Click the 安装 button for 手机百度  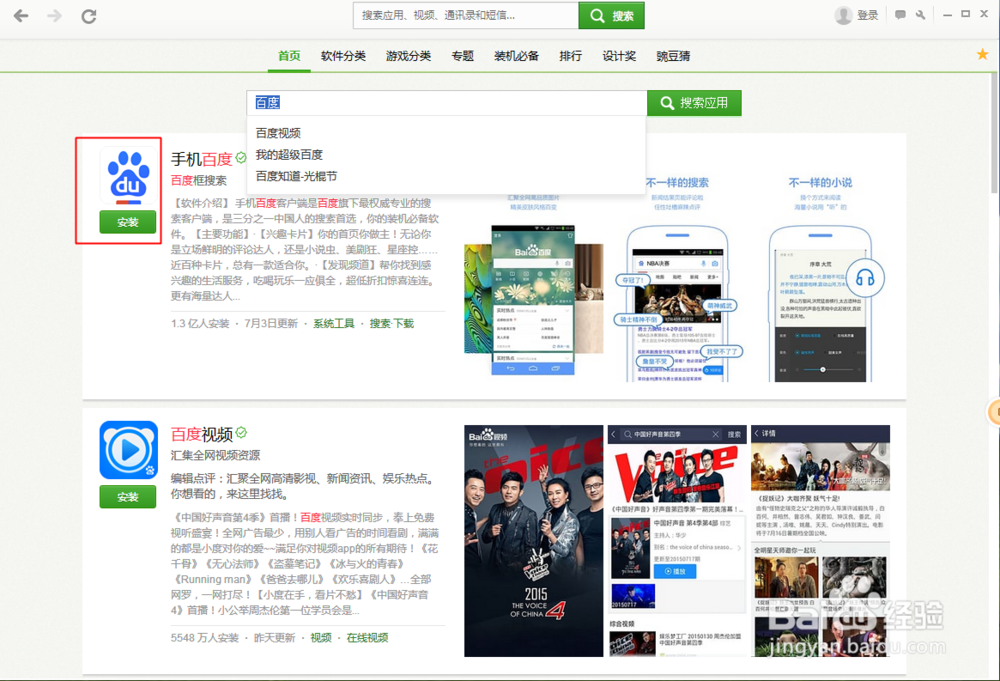coord(127,222)
